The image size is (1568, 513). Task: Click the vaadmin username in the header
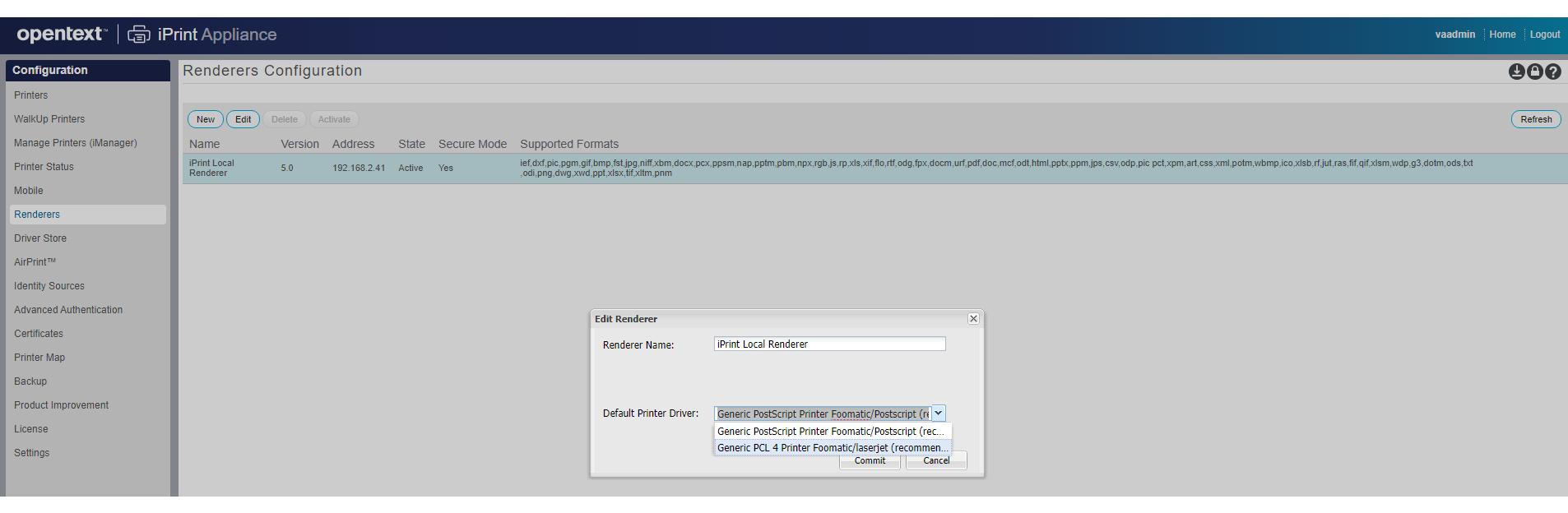1455,35
